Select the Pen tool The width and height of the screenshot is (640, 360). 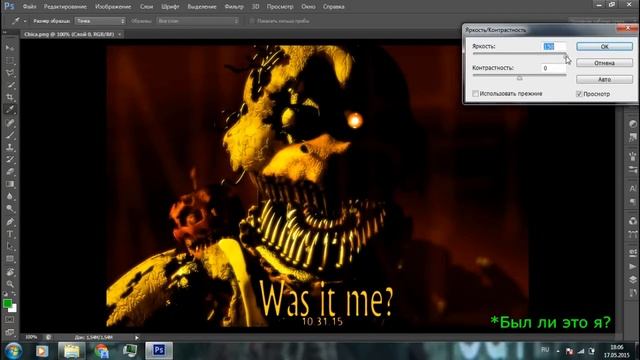(10, 222)
